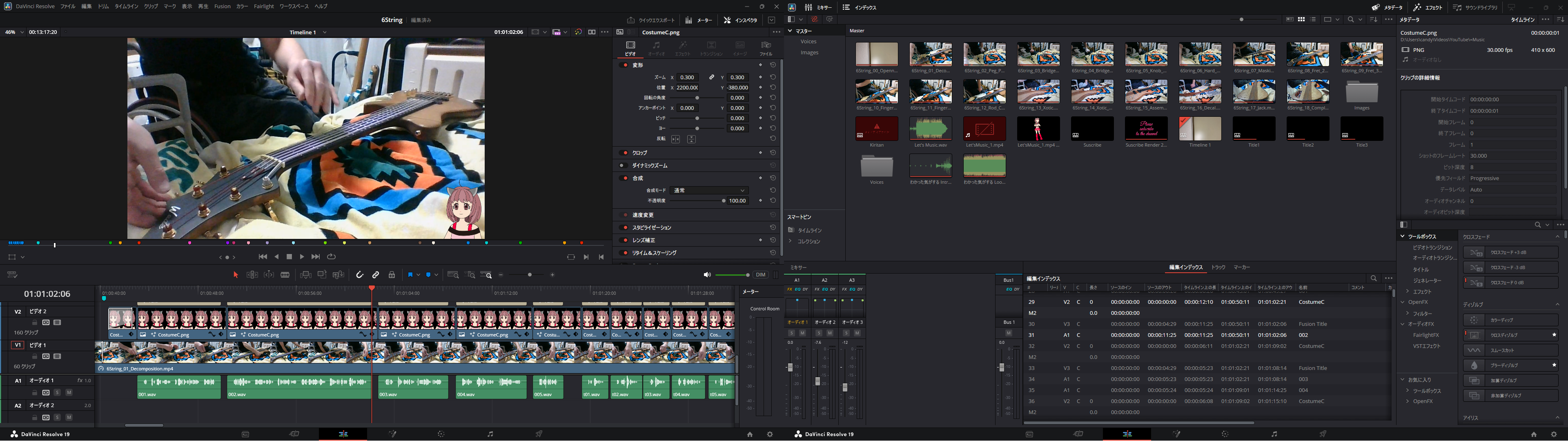Lock the ビデオ 2 track
Image resolution: width=1568 pixels, height=441 pixels.
tap(35, 322)
